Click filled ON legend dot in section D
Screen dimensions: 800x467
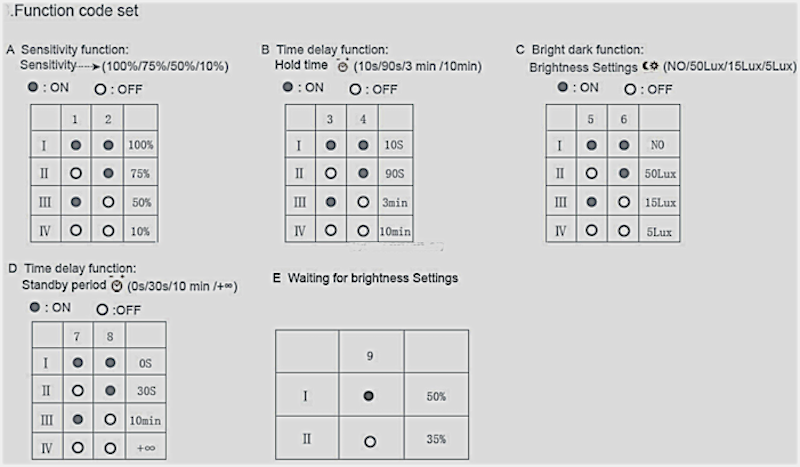35,307
